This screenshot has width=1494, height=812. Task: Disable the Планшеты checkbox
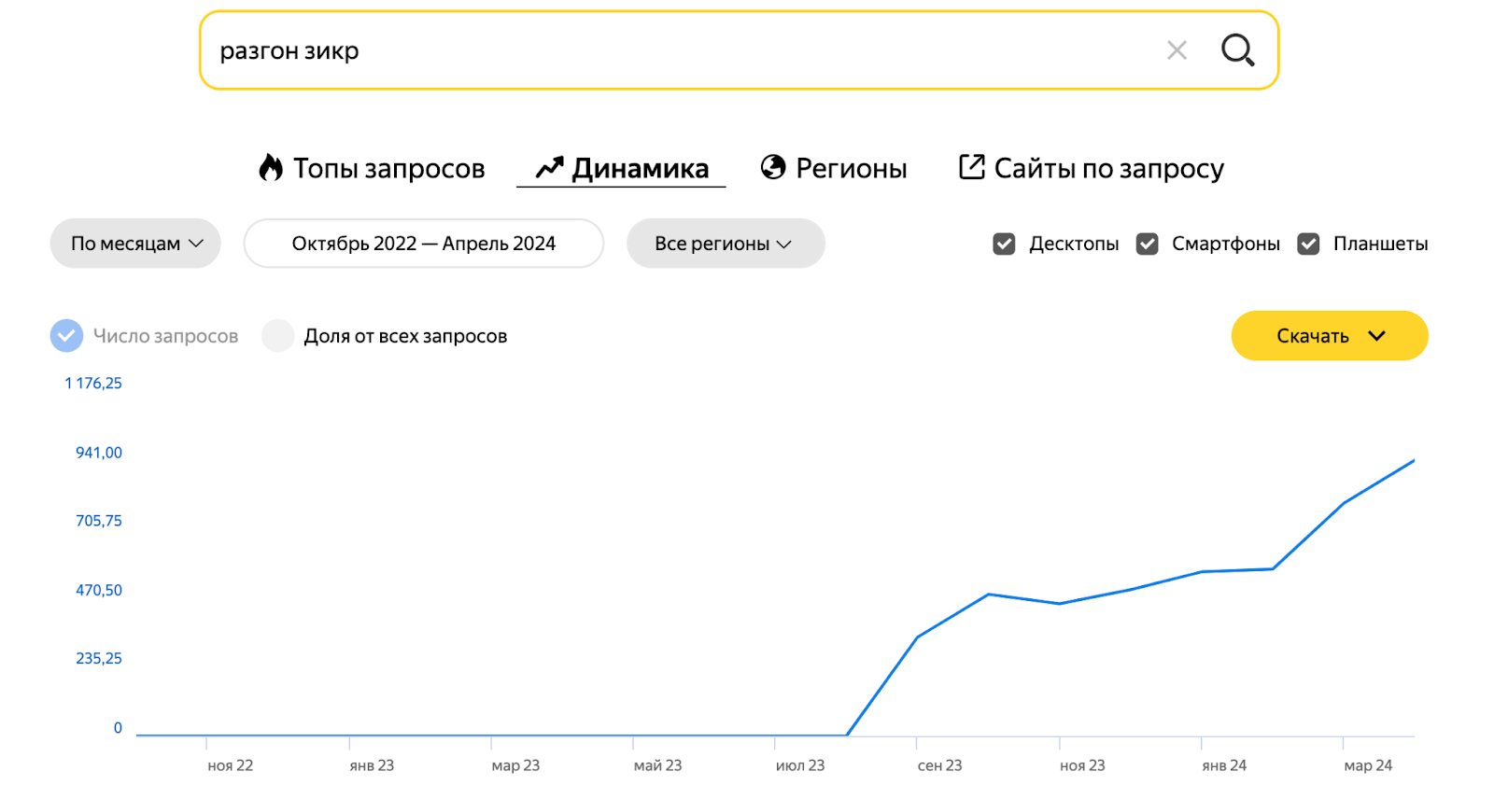coord(1308,244)
